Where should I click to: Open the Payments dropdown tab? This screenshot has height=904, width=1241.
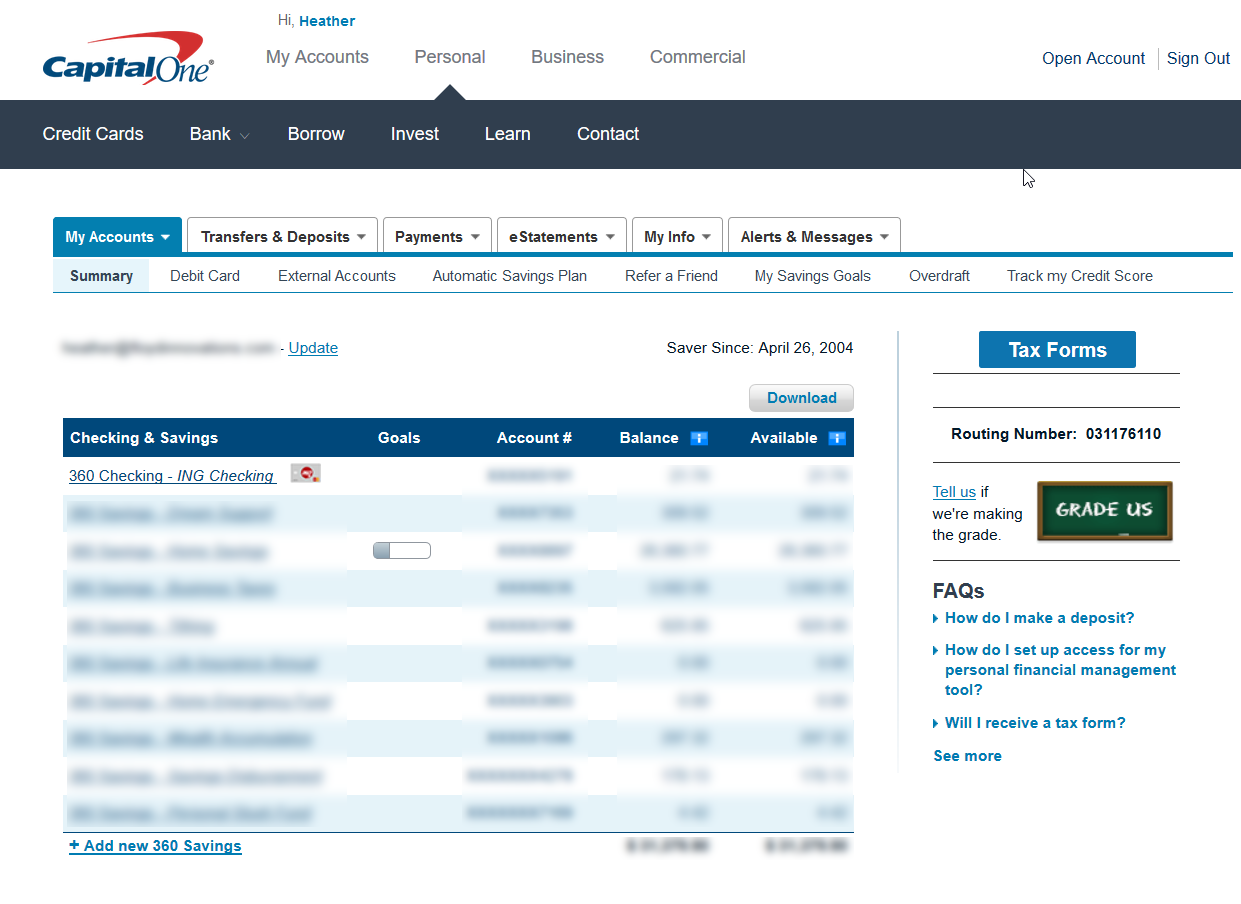pos(437,237)
